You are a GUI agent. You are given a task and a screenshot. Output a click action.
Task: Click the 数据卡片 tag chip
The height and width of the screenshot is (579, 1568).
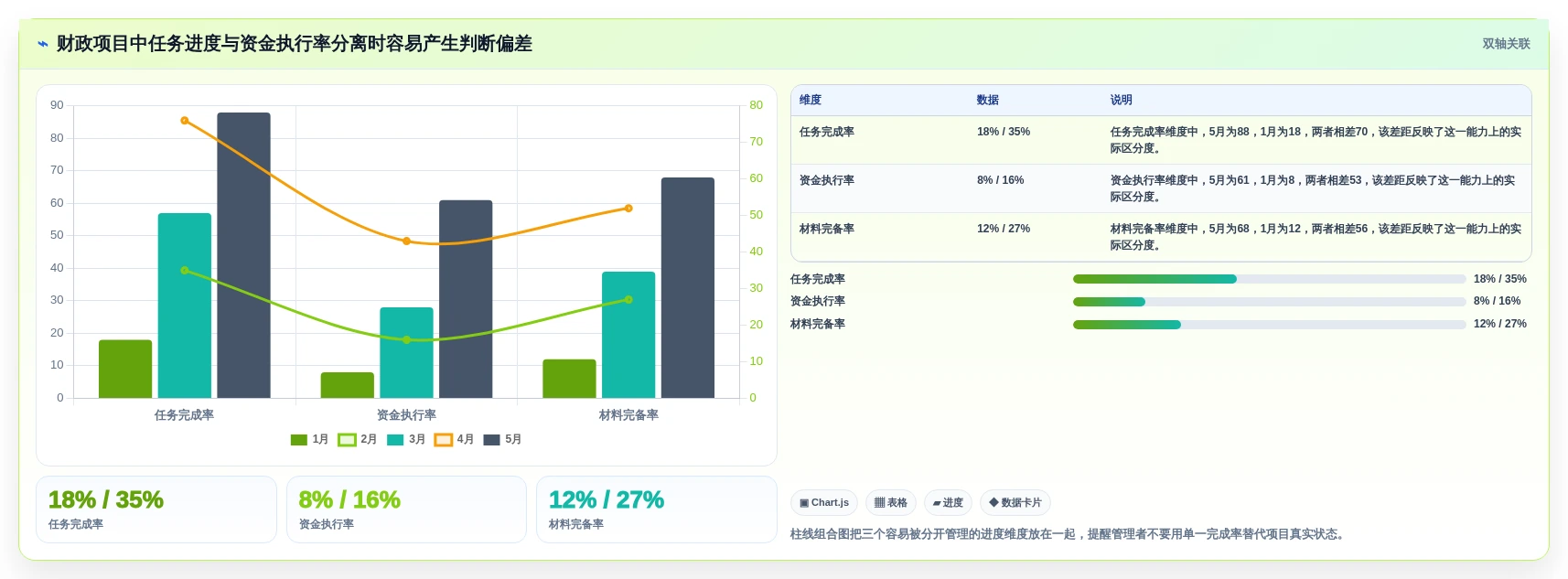click(1015, 503)
